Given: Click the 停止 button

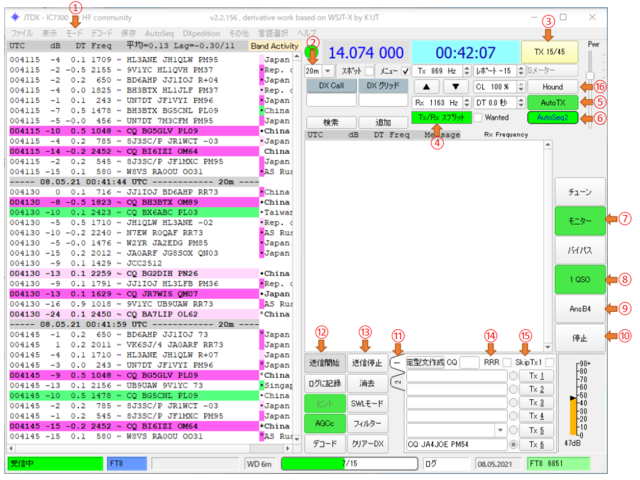Looking at the screenshot, I should 580,338.
